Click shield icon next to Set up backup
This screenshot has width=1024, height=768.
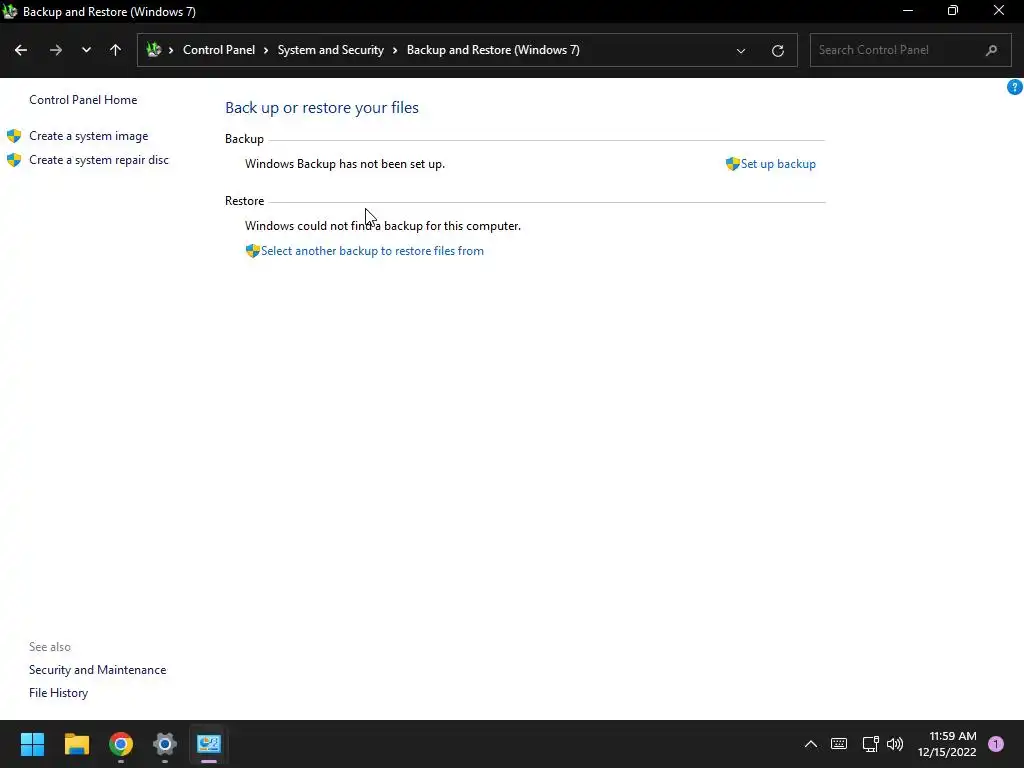pos(732,164)
